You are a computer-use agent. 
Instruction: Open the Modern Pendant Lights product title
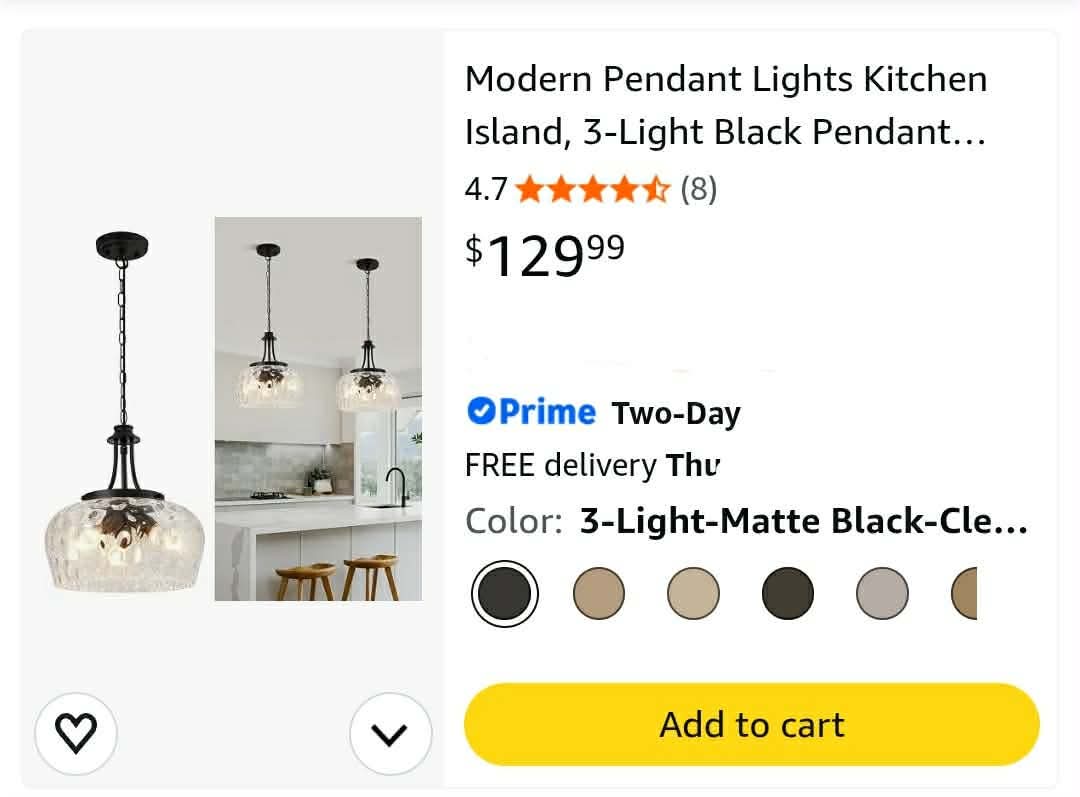[726, 105]
